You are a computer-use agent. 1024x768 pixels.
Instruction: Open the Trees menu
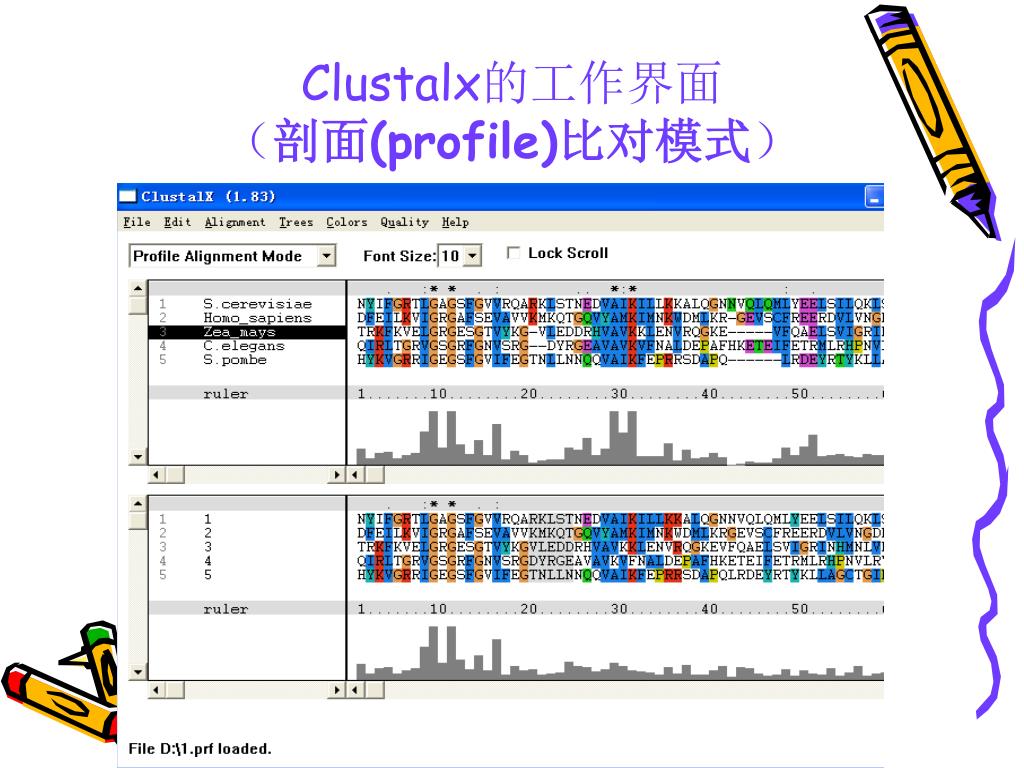coord(296,222)
